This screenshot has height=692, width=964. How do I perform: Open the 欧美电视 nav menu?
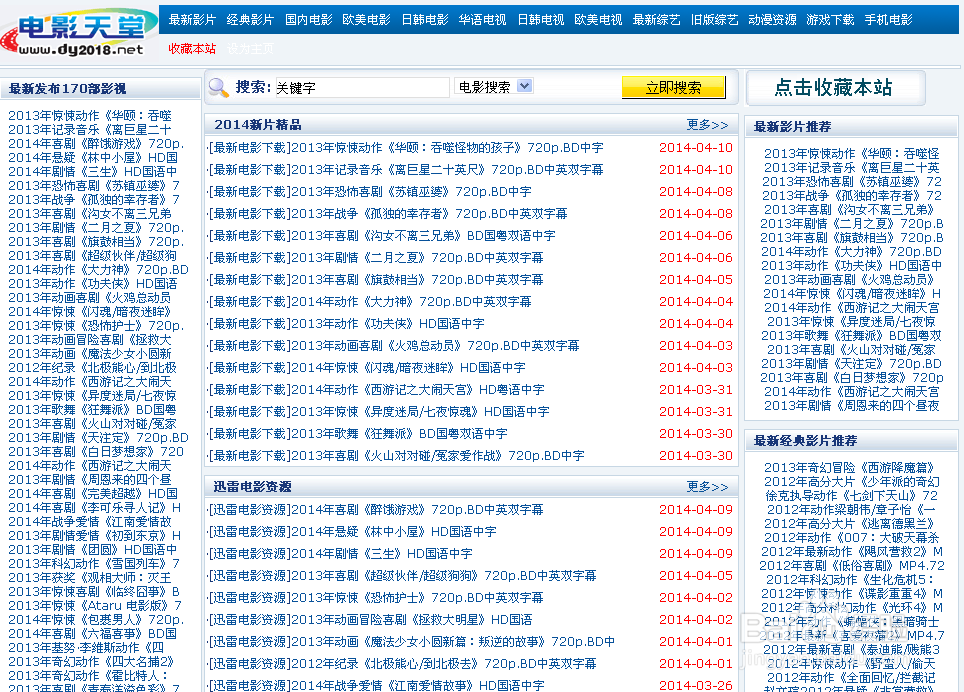(x=598, y=20)
